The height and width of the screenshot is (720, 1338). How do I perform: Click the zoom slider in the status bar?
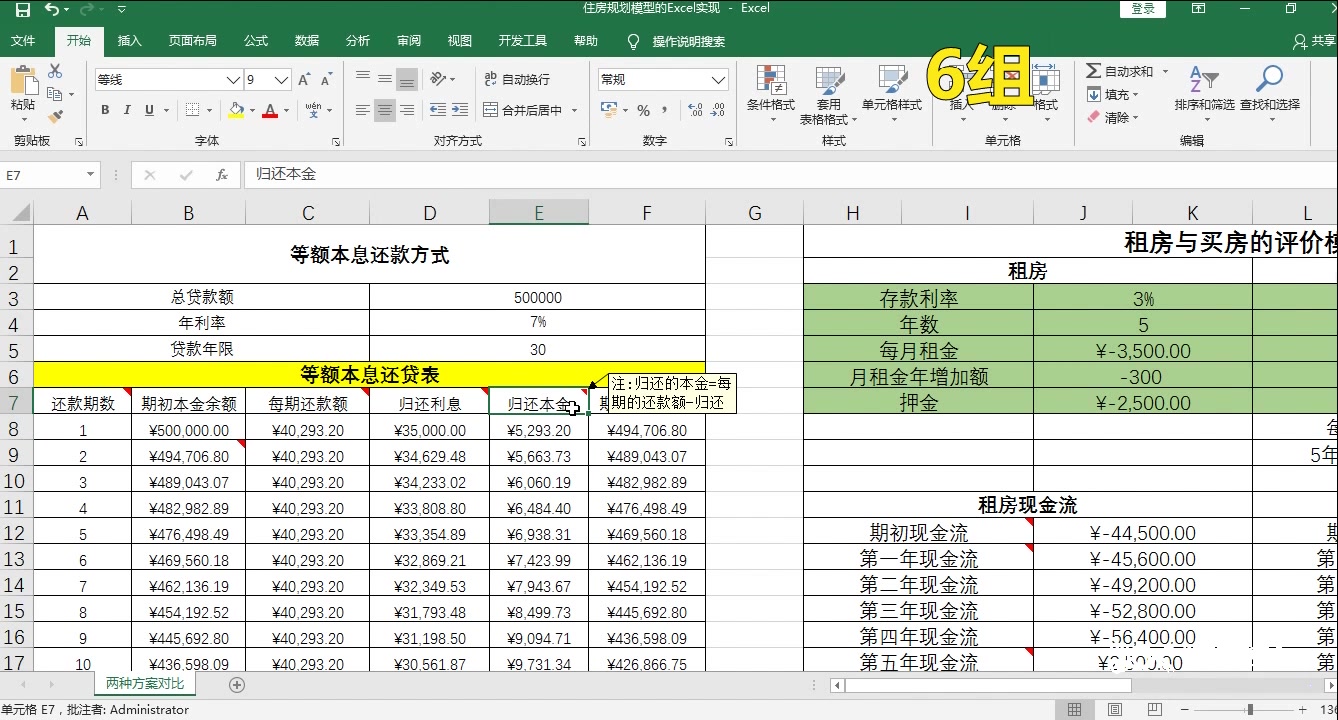pyautogui.click(x=1249, y=710)
